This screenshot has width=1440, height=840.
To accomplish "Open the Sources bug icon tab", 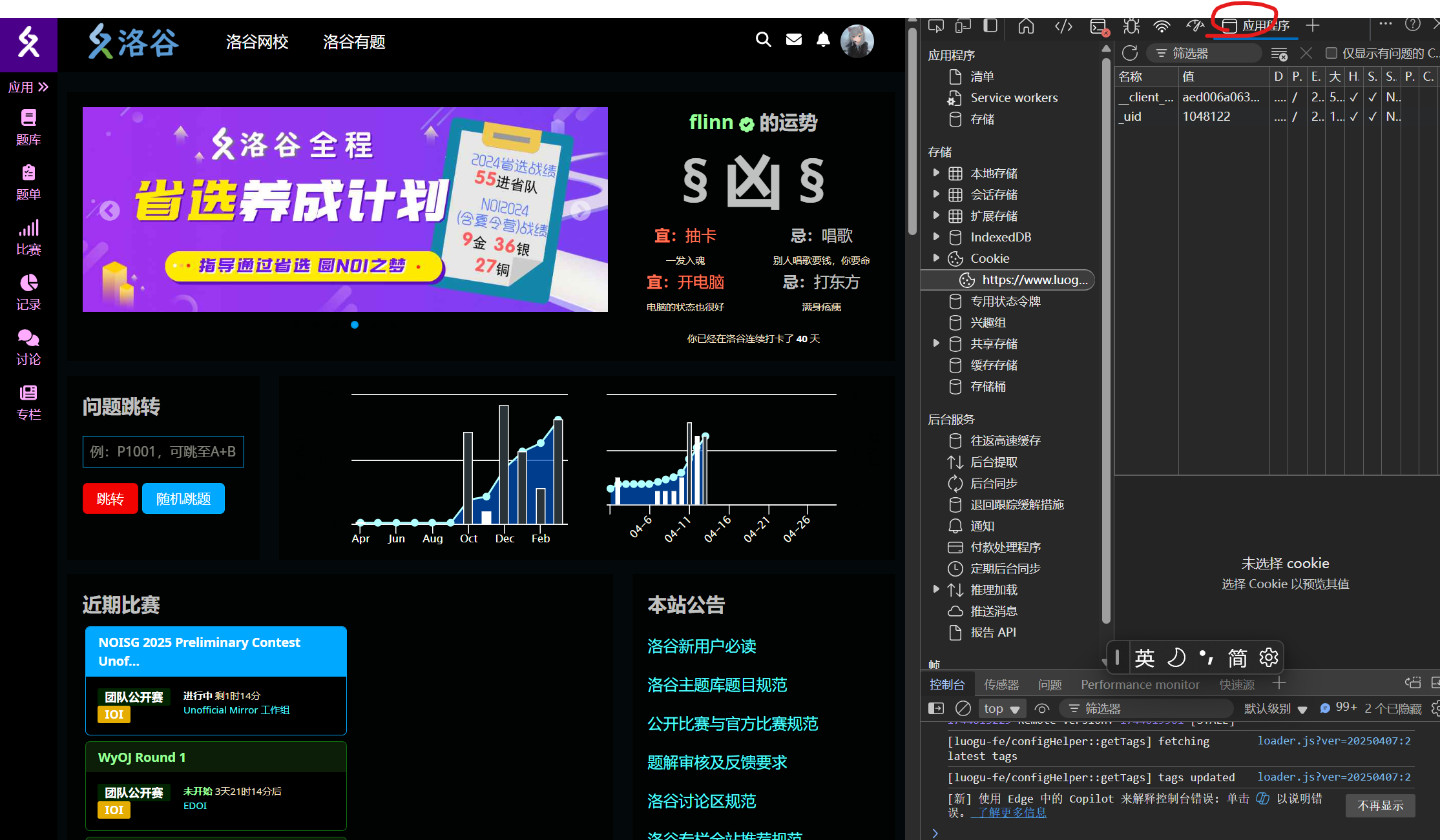I will (1131, 26).
